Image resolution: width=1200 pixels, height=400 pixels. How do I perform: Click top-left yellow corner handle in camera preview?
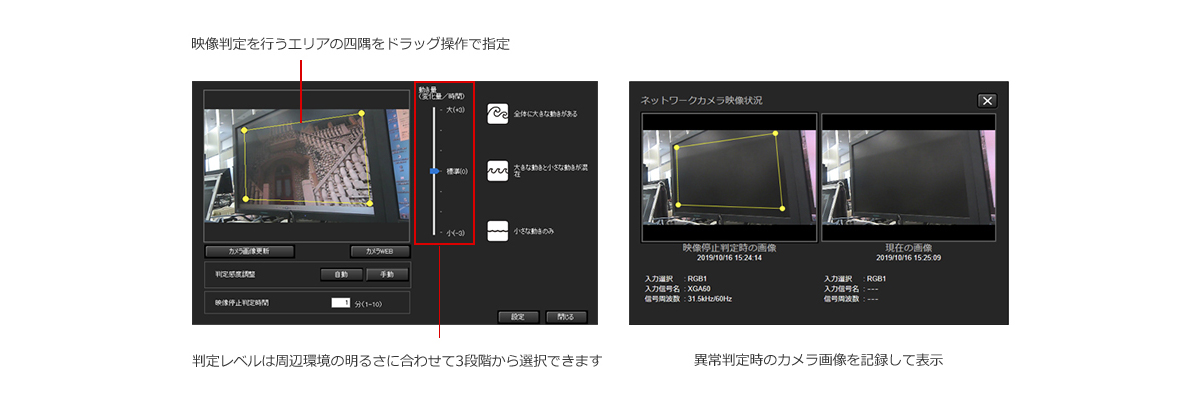click(x=243, y=128)
